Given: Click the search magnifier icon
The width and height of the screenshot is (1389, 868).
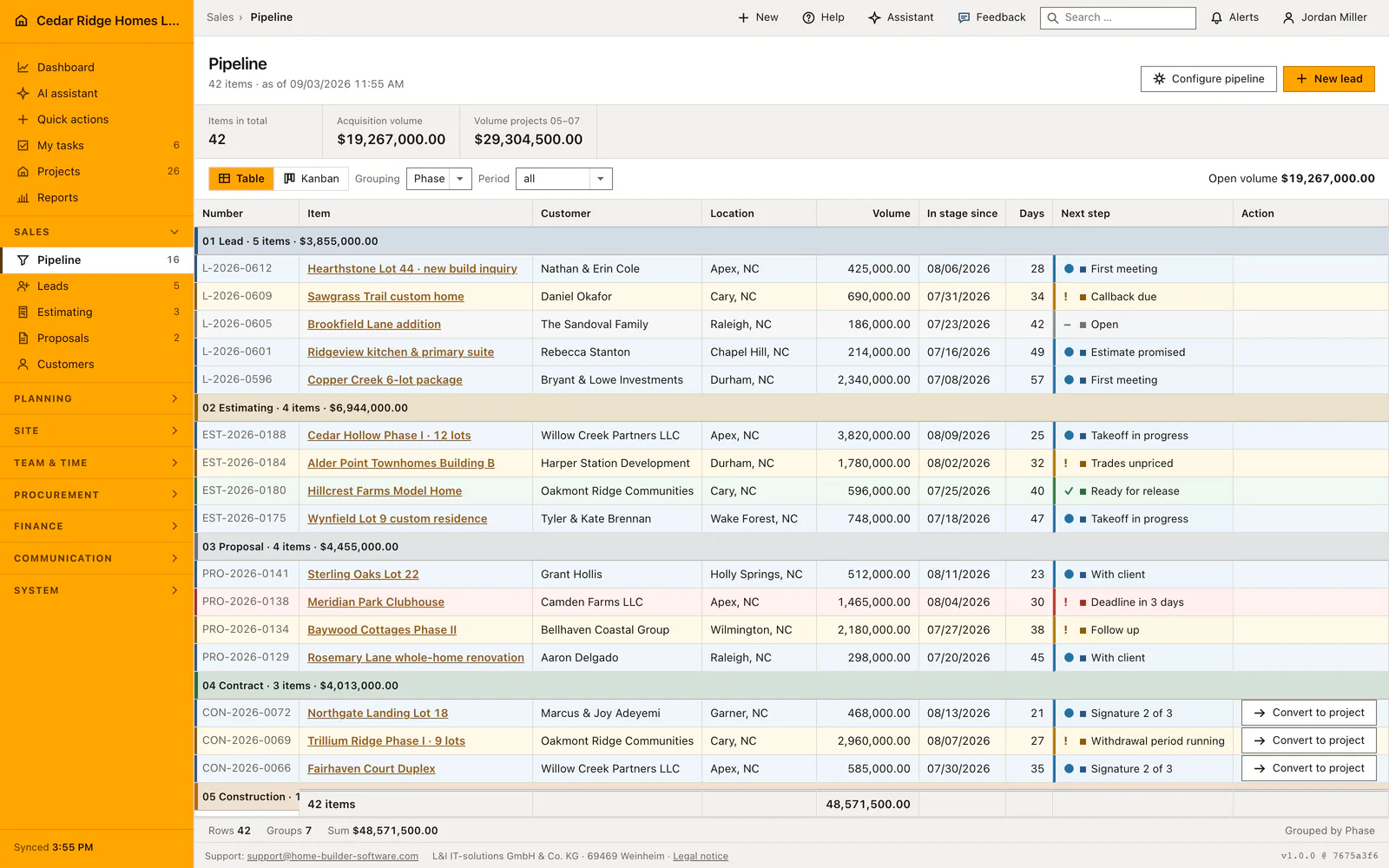Looking at the screenshot, I should click(x=1053, y=17).
